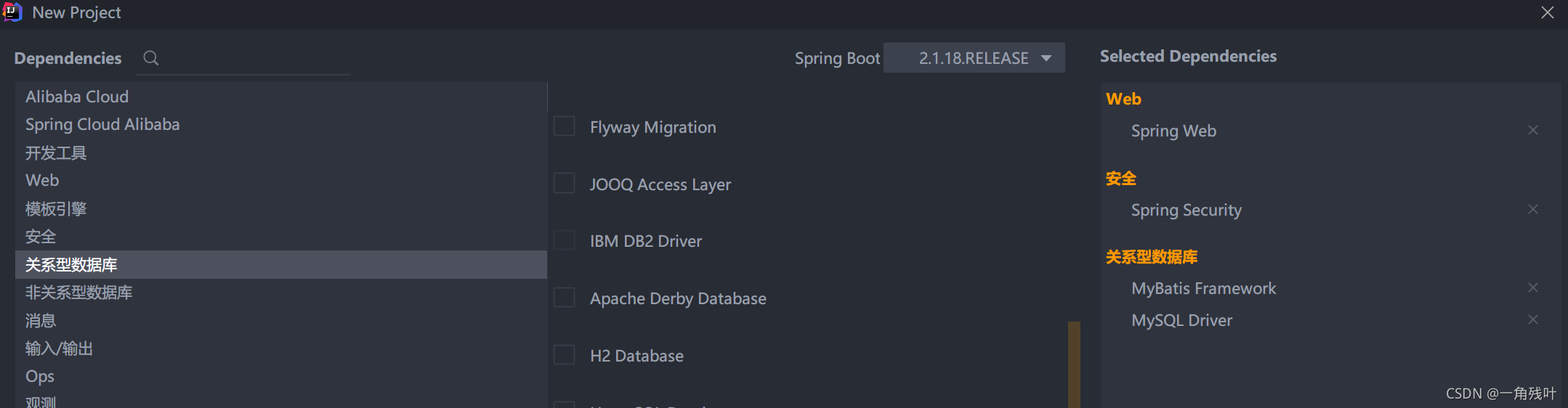
Task: Select the 安全 category in dependencies list
Action: (281, 237)
